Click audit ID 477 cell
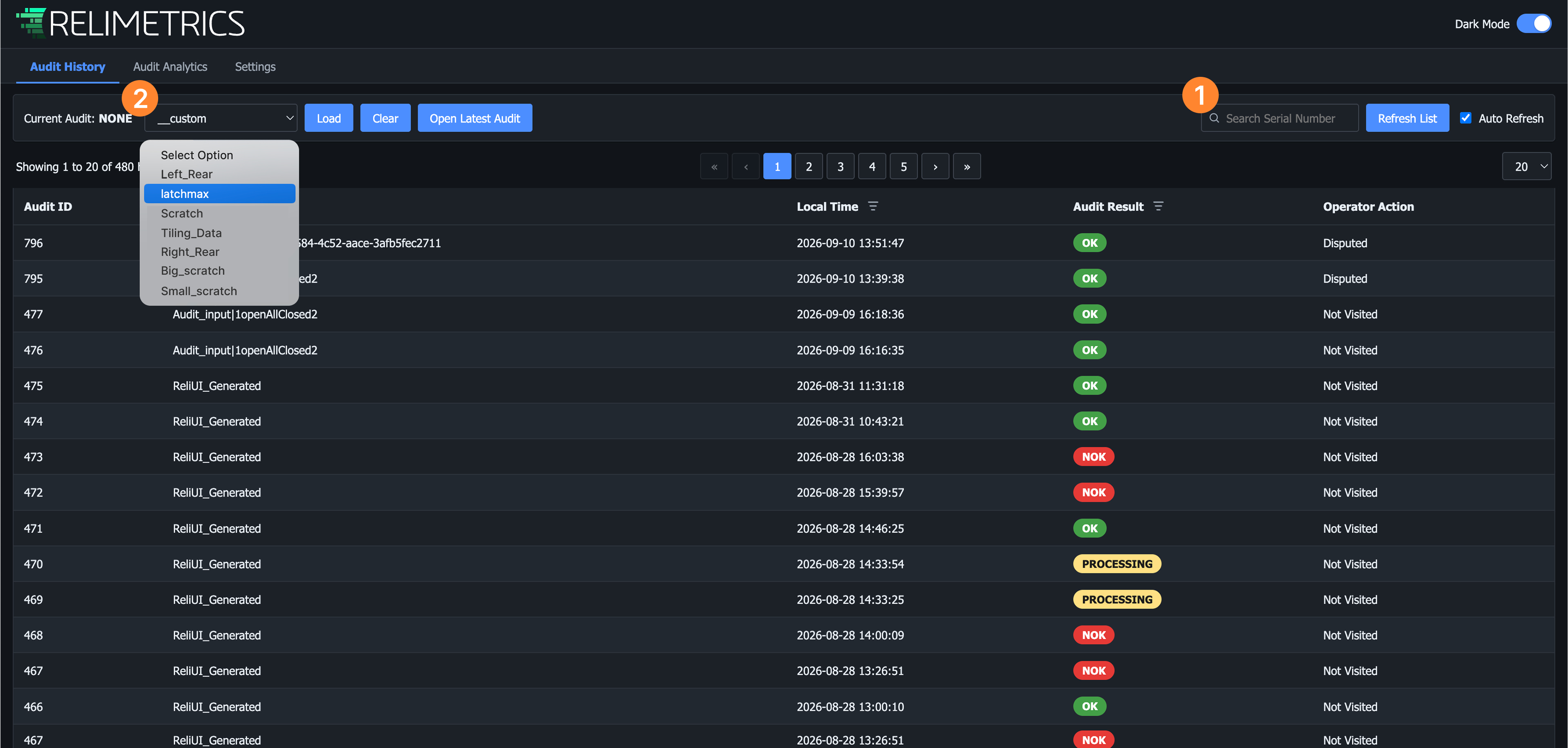Viewport: 1568px width, 748px height. (x=34, y=314)
